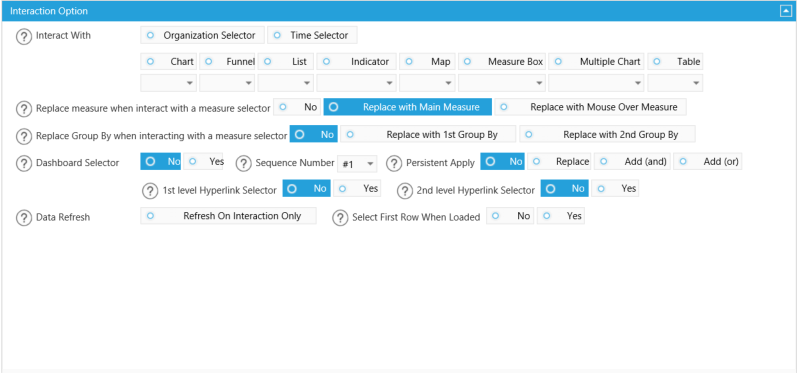Open help for Select First Row When Loaded
The image size is (798, 373).
[340, 218]
